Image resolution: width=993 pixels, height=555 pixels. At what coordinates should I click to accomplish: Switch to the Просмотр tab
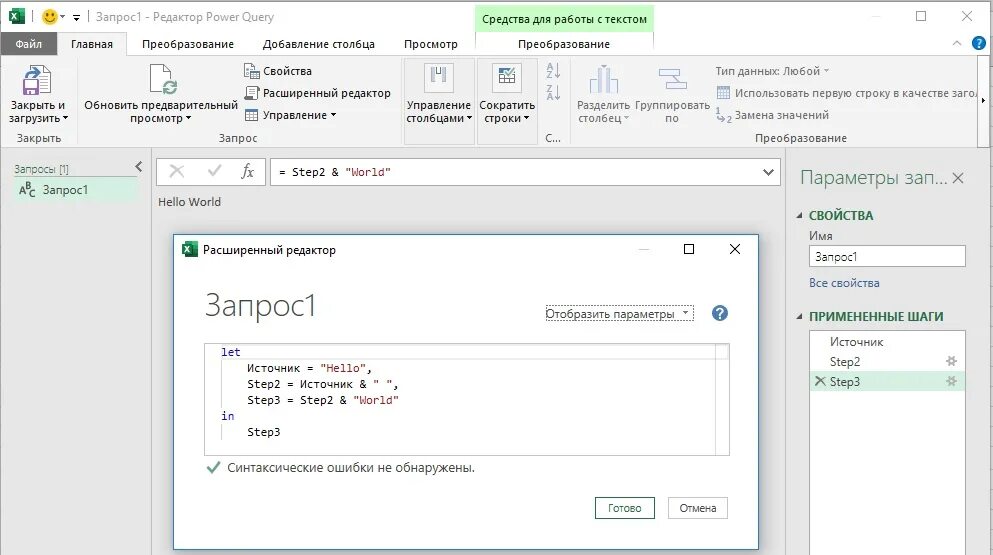point(431,44)
